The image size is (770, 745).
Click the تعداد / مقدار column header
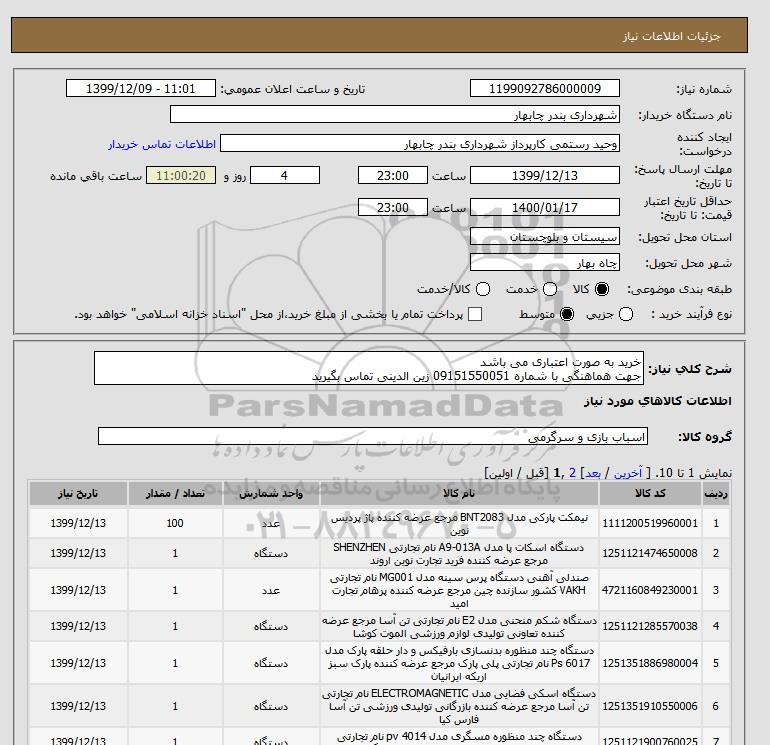[175, 494]
